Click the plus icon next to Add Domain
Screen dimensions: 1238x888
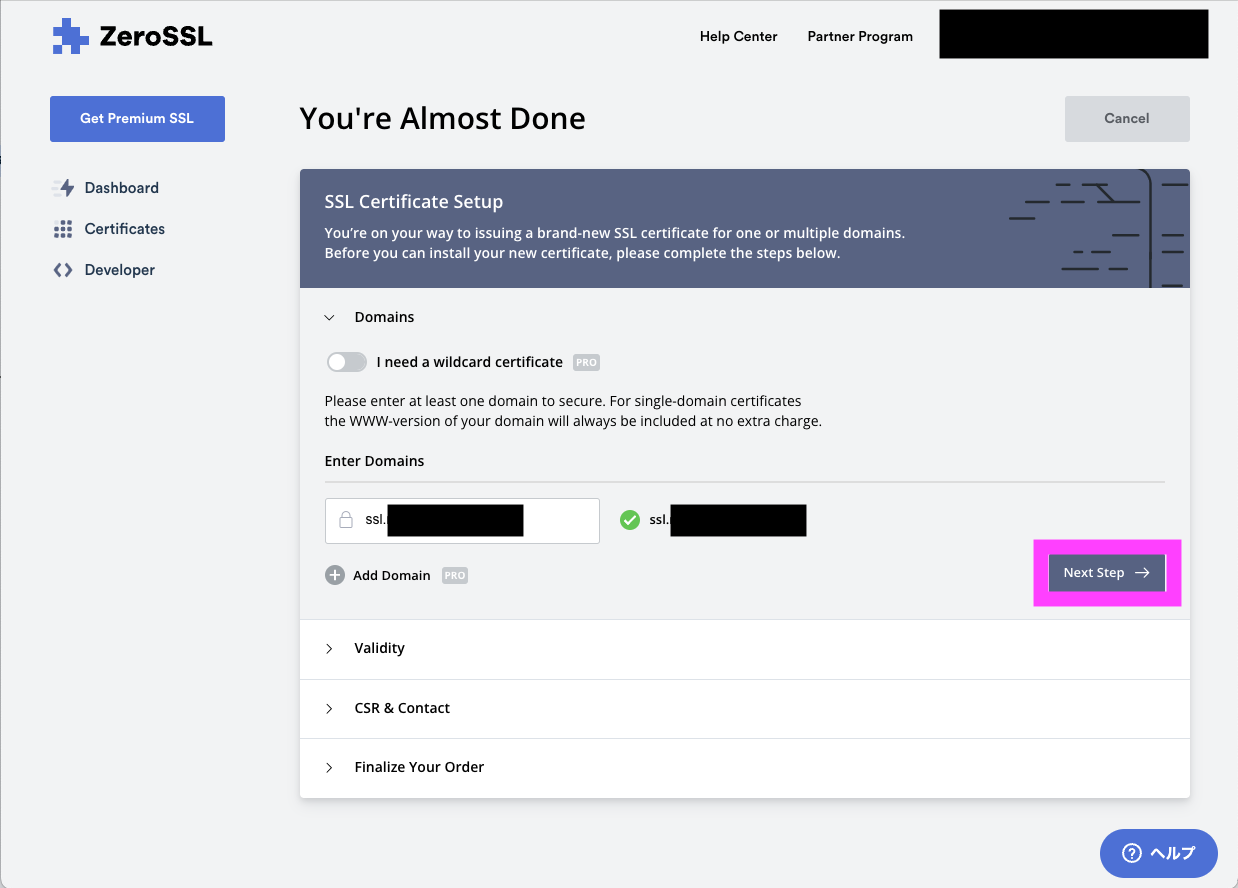[x=334, y=575]
